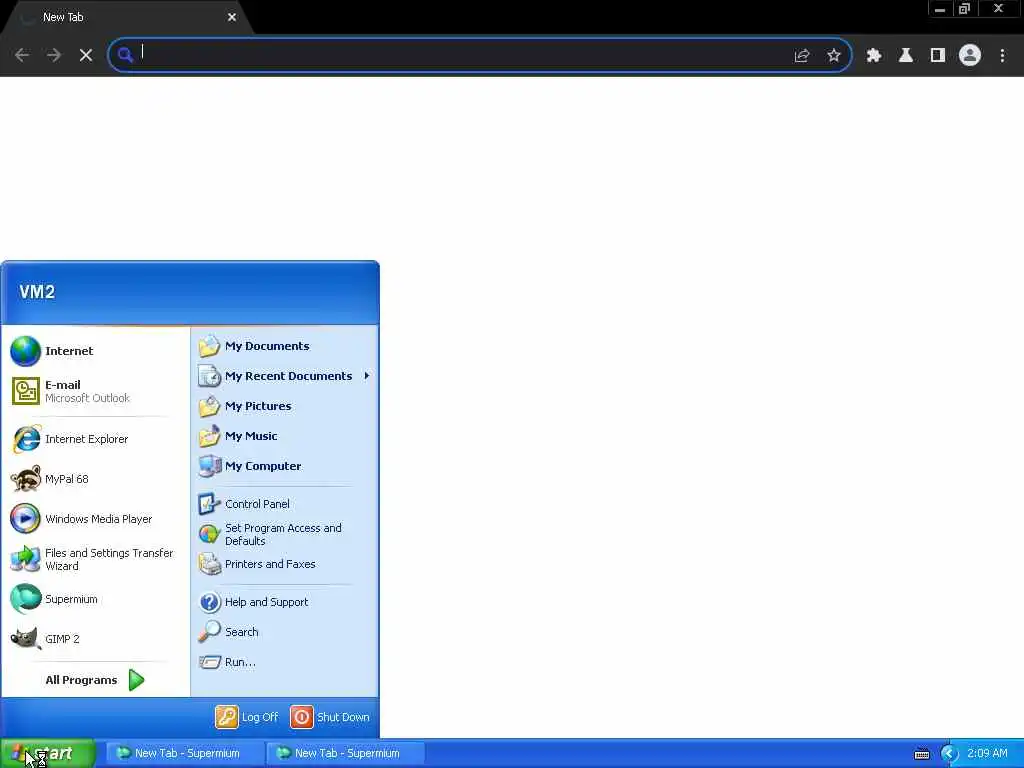The image size is (1024, 768).
Task: Open Set Program Access and Defaults
Action: [x=284, y=534]
